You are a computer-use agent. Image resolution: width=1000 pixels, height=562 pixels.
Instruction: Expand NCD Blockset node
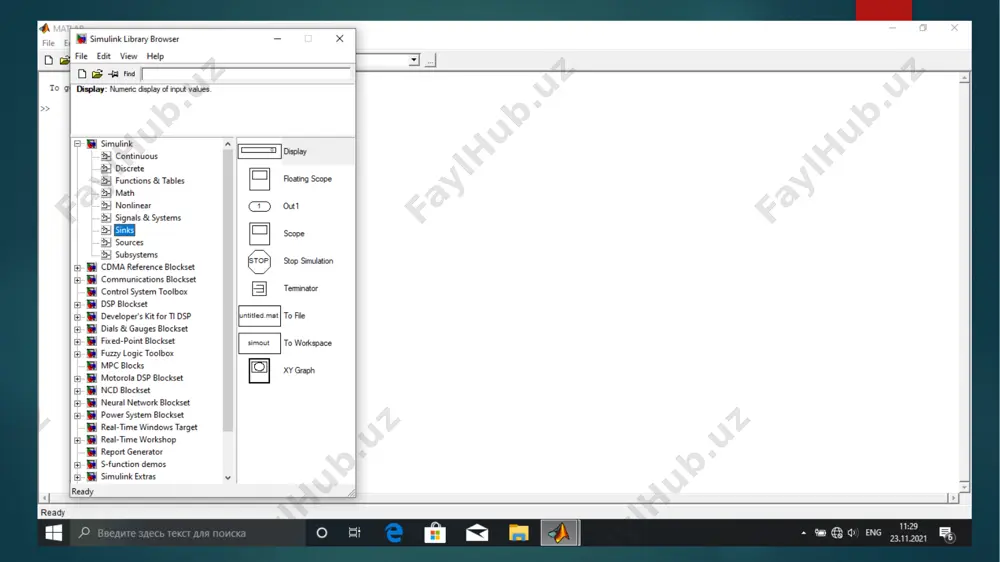[x=78, y=390]
